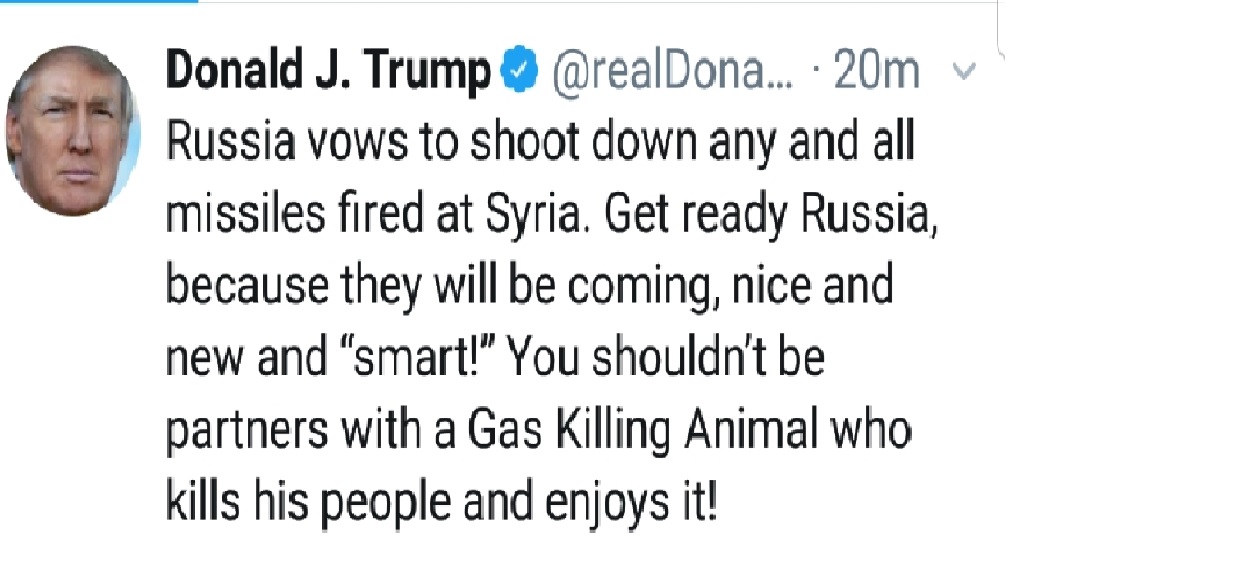
Task: Click the 20m tweet timestamp
Action: tap(876, 72)
